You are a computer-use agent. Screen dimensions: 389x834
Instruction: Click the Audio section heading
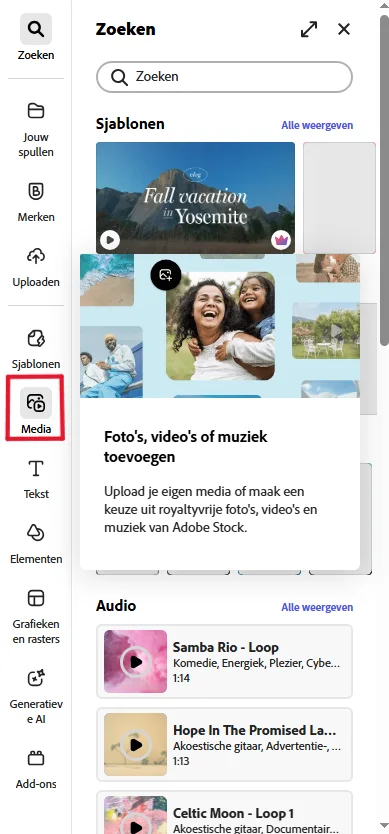tap(115, 606)
